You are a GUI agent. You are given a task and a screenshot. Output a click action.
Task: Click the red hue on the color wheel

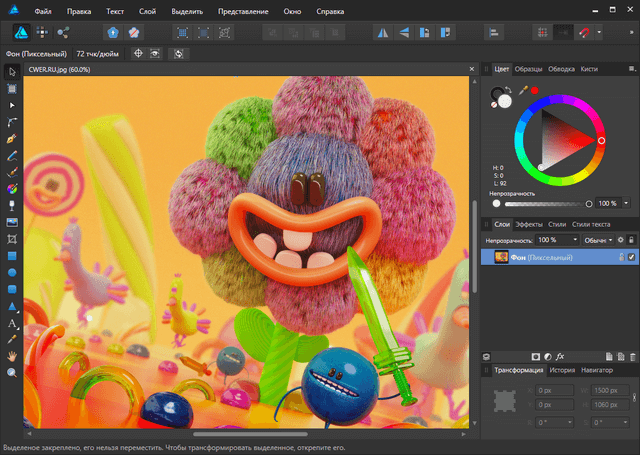(601, 141)
